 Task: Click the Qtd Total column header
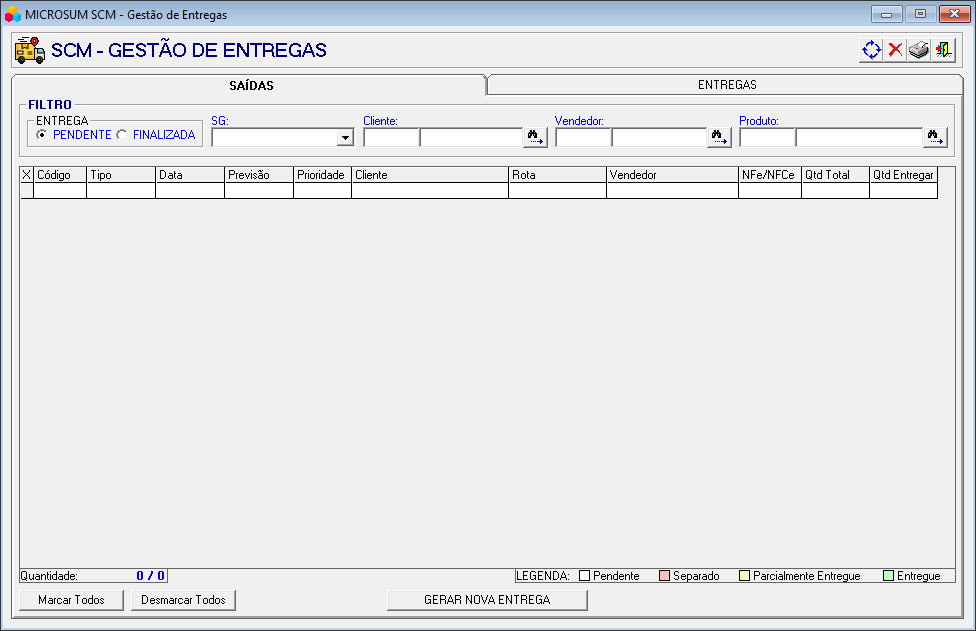click(835, 175)
